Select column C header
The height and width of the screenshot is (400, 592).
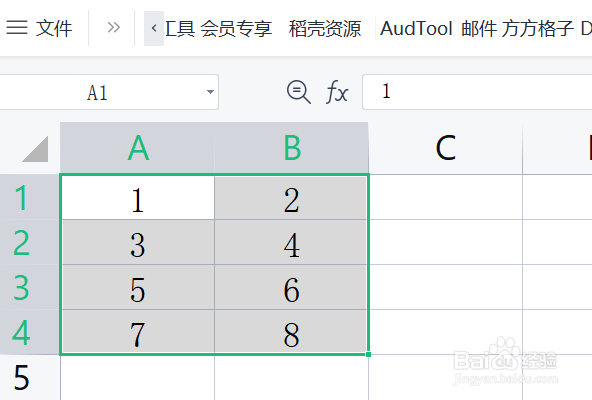(x=446, y=148)
